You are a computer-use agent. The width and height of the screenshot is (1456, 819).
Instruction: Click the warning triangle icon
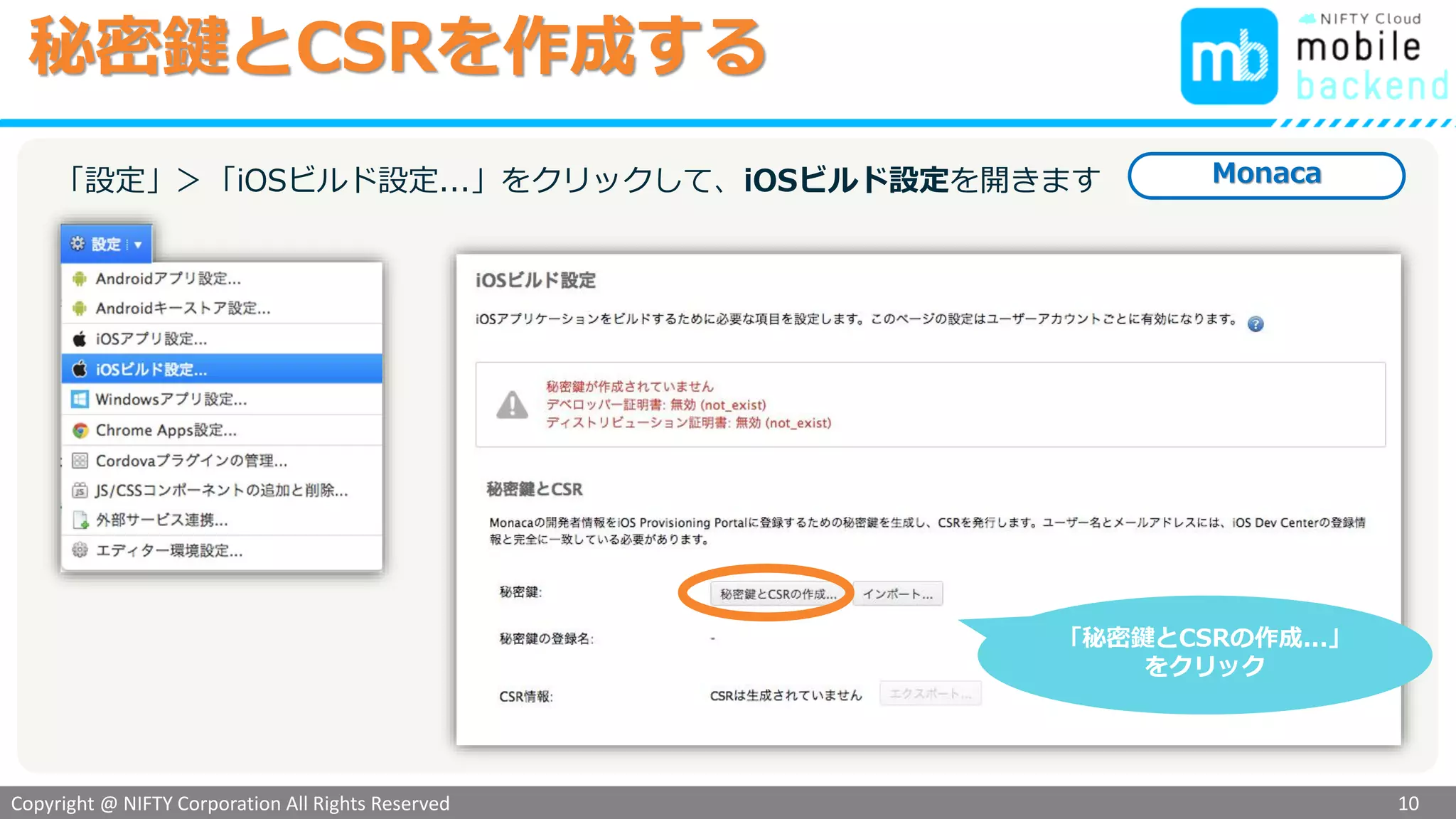click(512, 405)
